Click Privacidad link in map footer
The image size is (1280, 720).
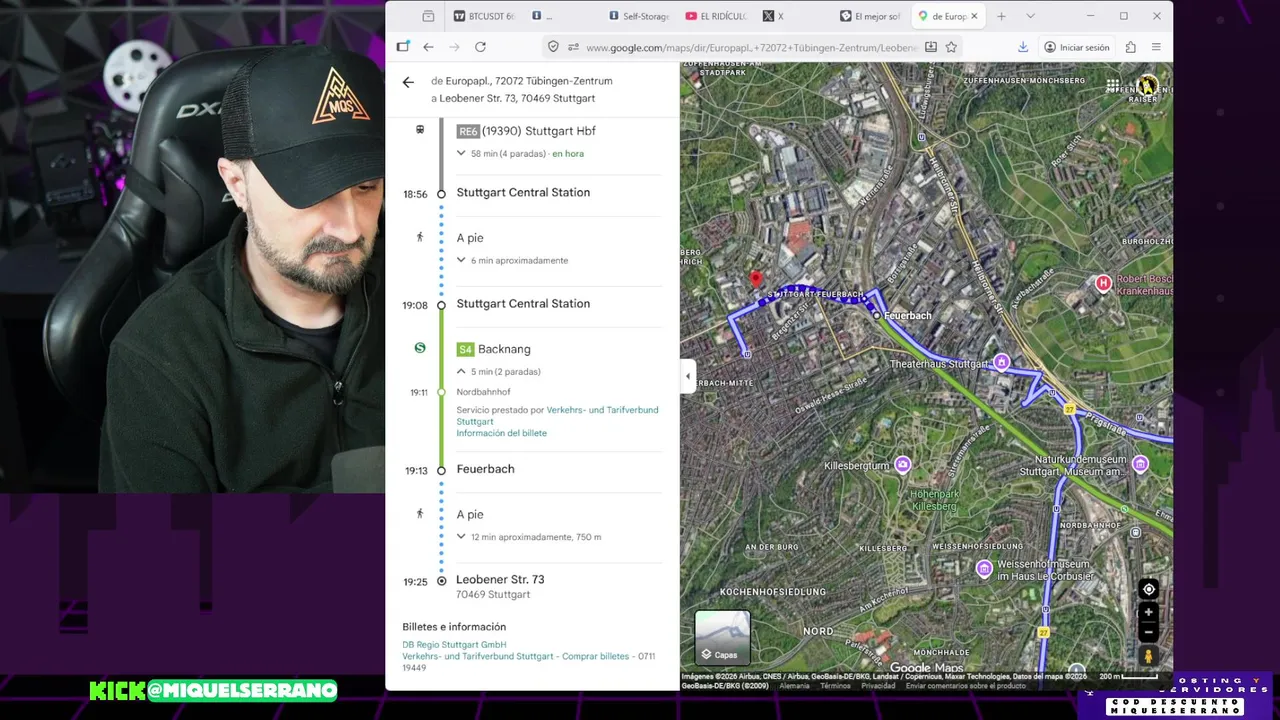[878, 686]
